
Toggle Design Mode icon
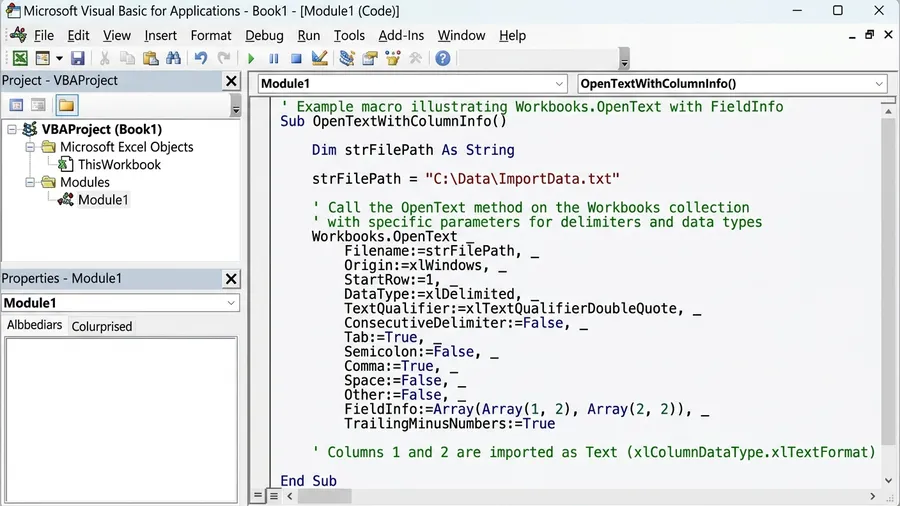[x=320, y=58]
